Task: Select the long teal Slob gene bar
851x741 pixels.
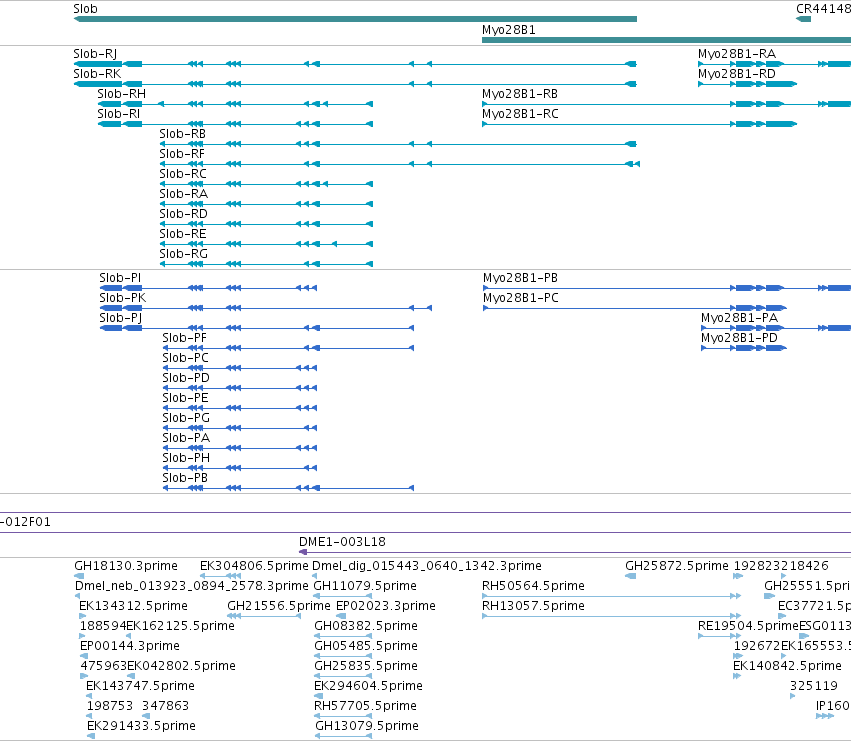Action: (x=355, y=19)
